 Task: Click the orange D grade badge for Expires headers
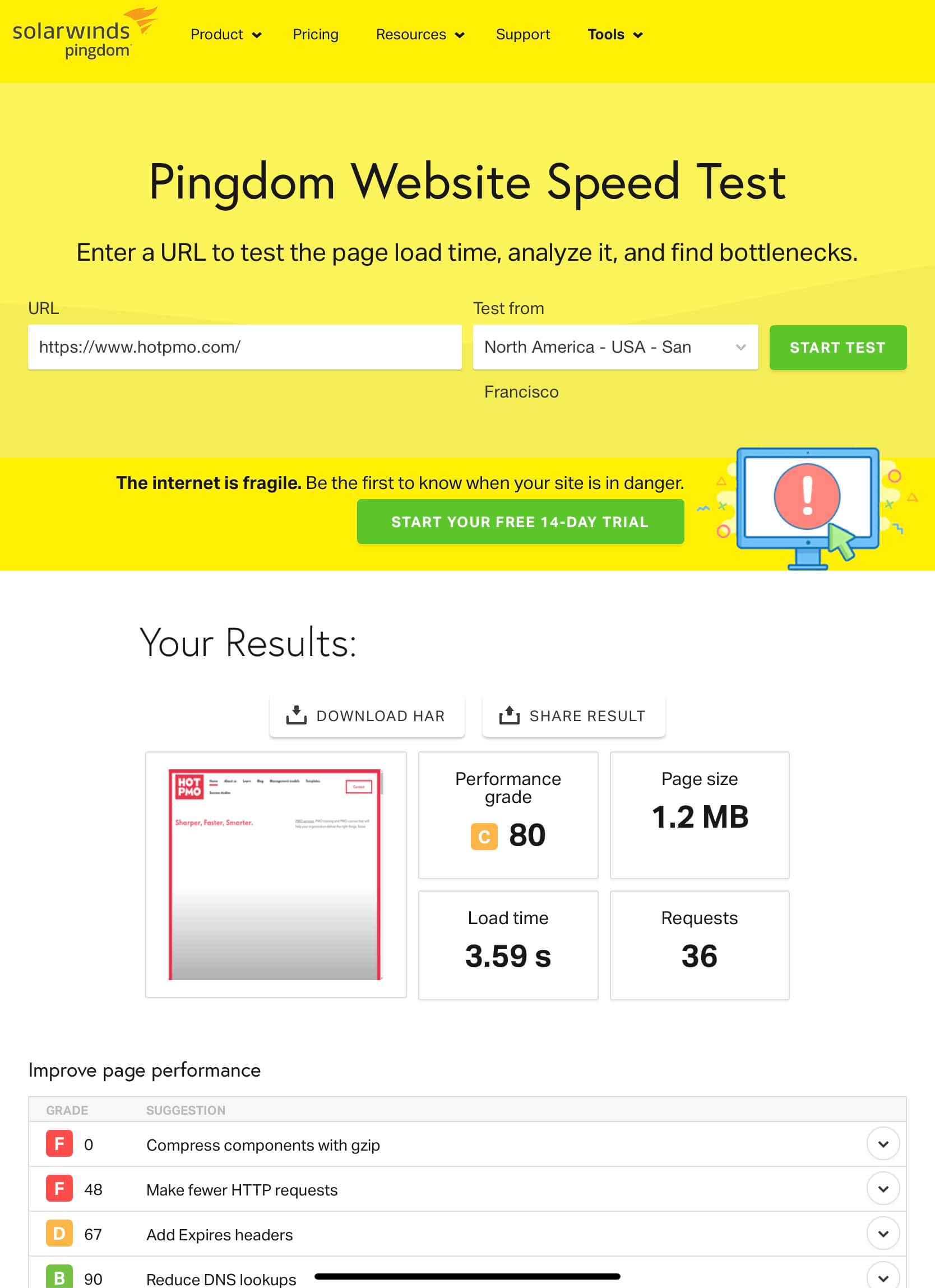click(x=59, y=1234)
